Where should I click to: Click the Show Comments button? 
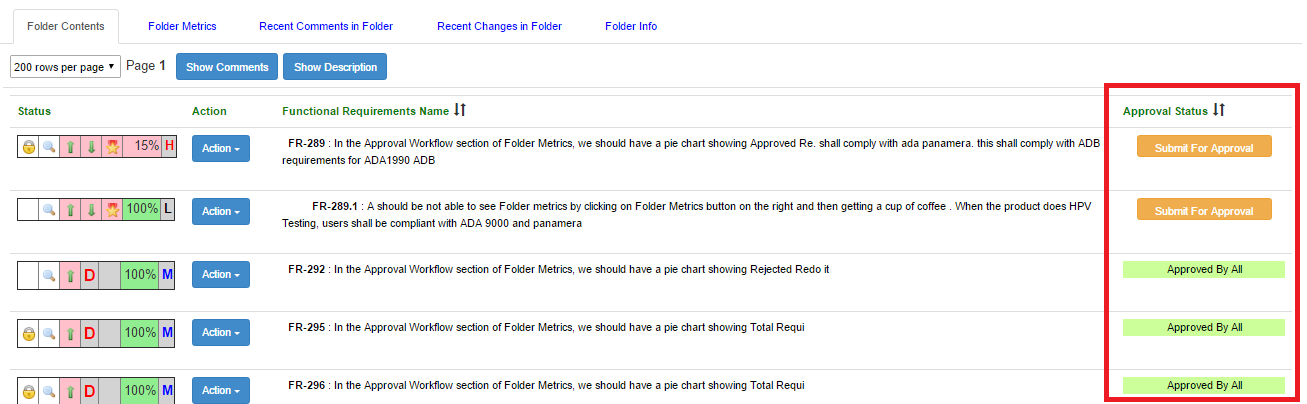[x=227, y=67]
